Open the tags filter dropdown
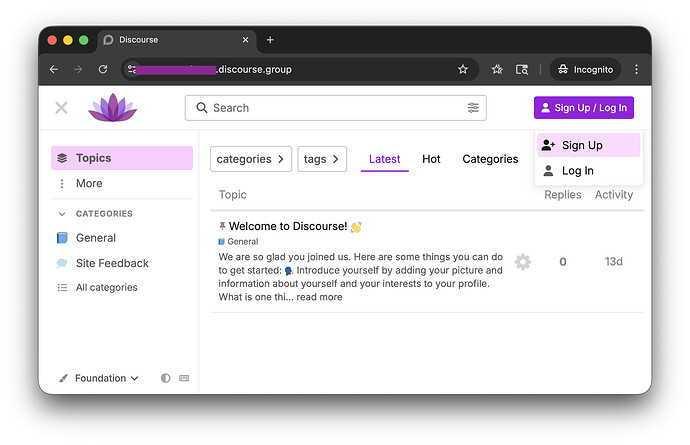The width and height of the screenshot is (690, 445). click(322, 159)
